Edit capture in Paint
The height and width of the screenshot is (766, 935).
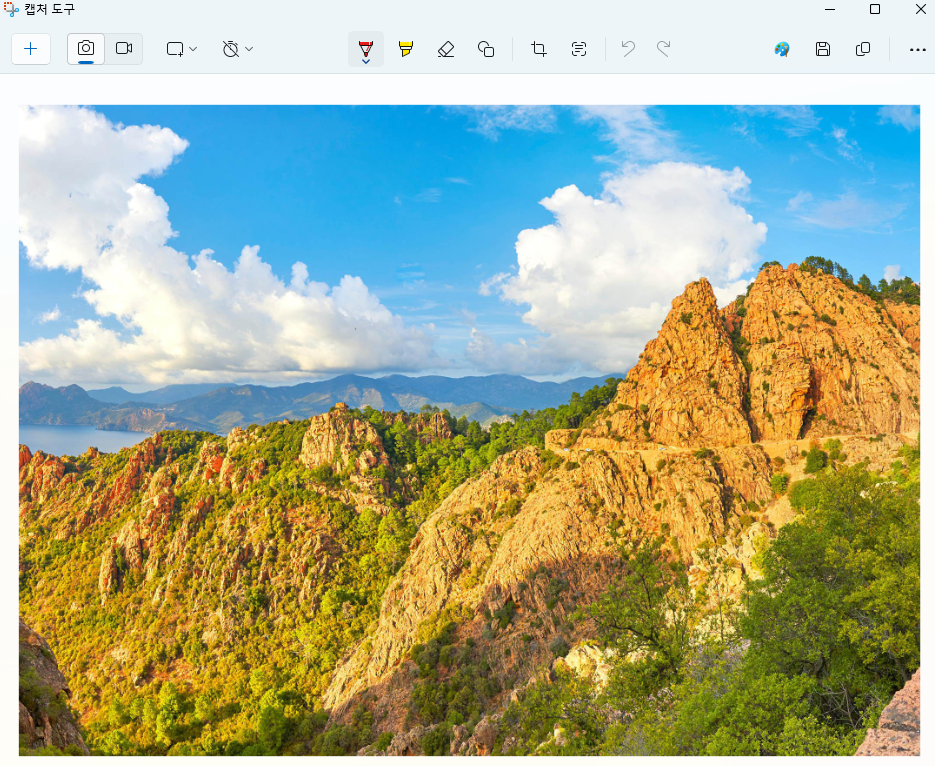point(782,49)
